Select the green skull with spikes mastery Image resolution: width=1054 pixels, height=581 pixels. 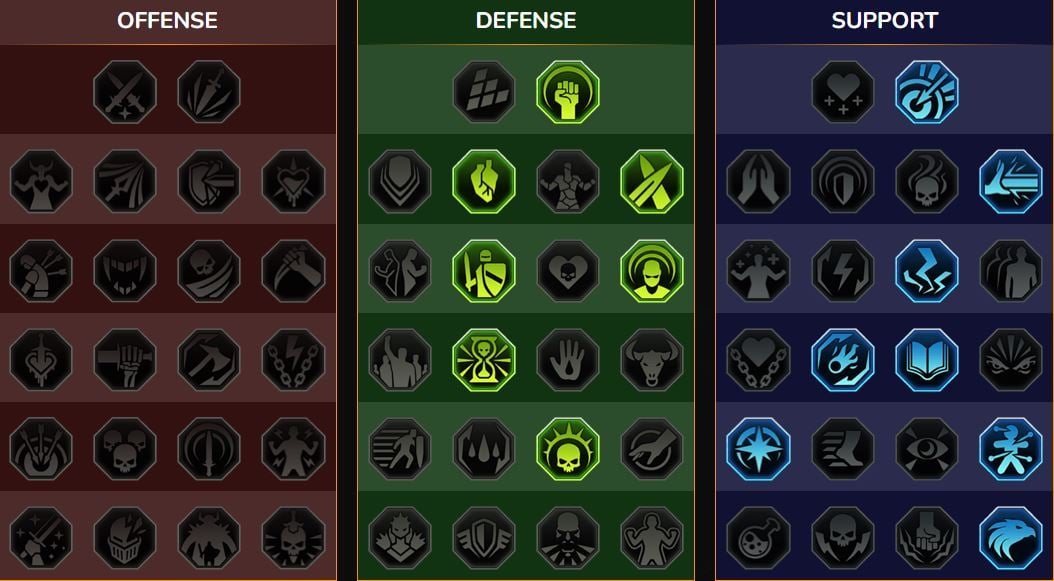(568, 449)
